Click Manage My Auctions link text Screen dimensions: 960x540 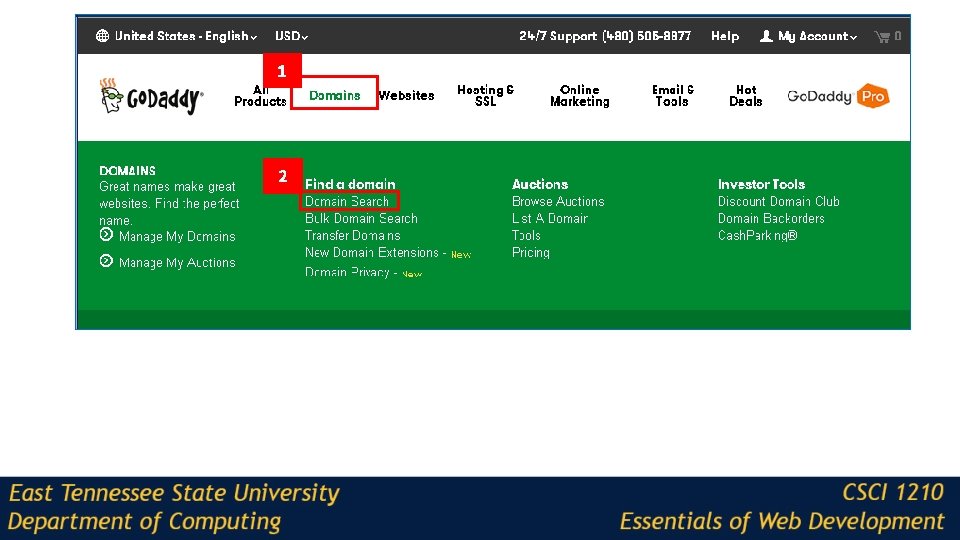point(177,263)
